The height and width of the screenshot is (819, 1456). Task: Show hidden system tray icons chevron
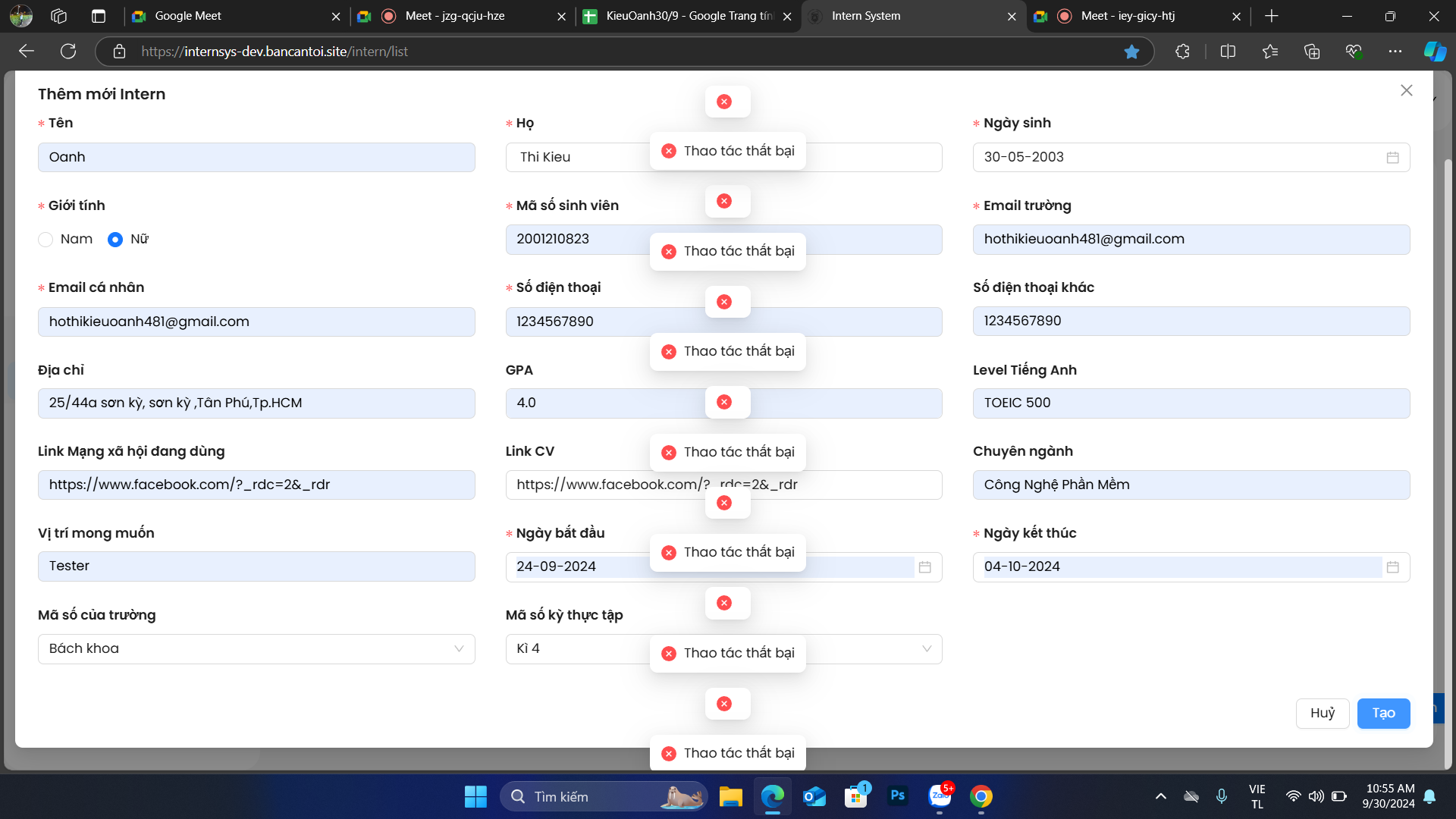[x=1160, y=796]
